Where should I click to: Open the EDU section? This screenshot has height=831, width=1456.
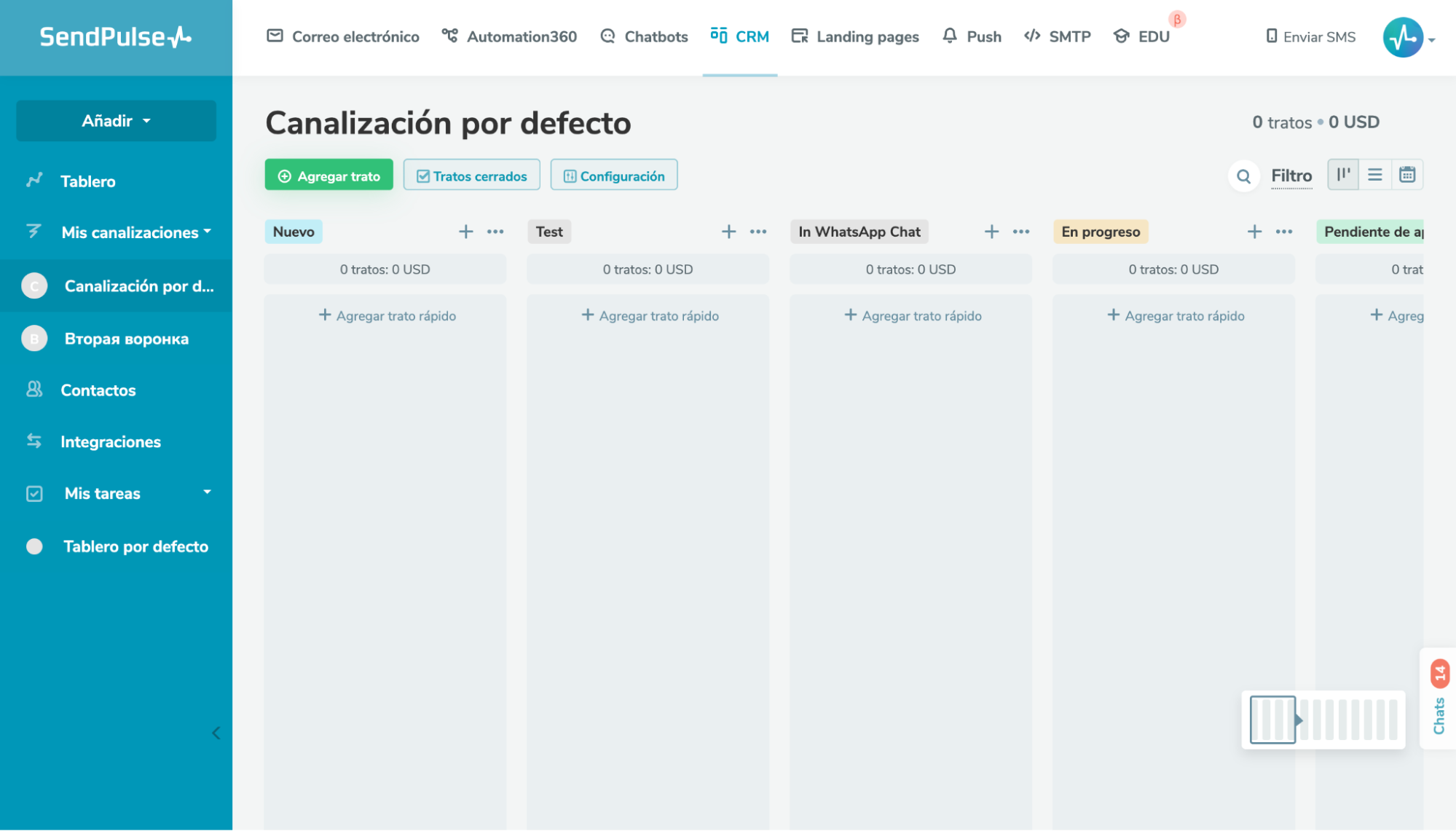pyautogui.click(x=1141, y=36)
